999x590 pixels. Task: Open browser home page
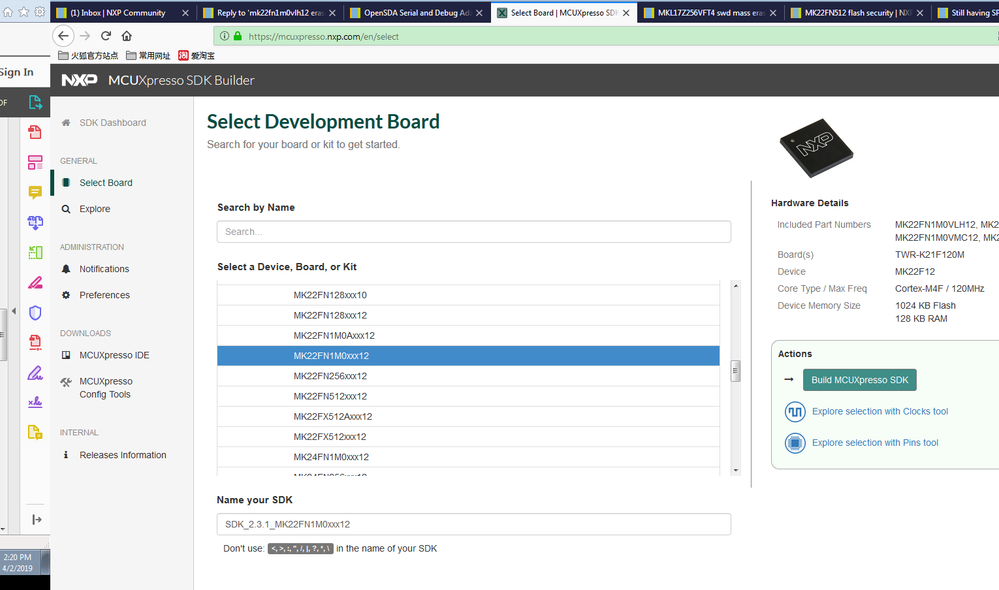127,36
